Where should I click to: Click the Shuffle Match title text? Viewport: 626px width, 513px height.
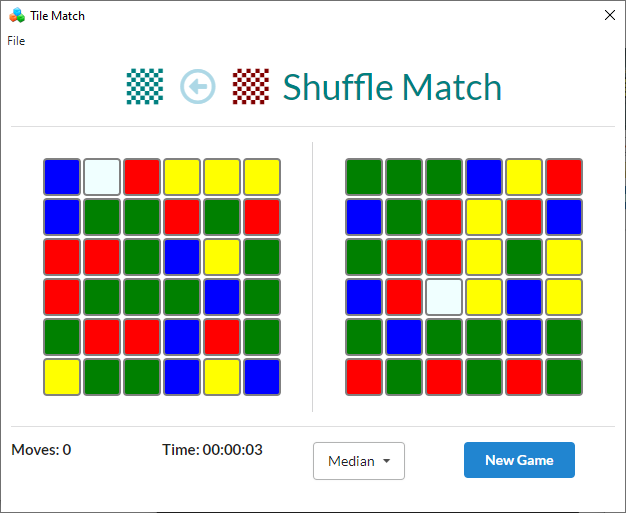tap(392, 88)
